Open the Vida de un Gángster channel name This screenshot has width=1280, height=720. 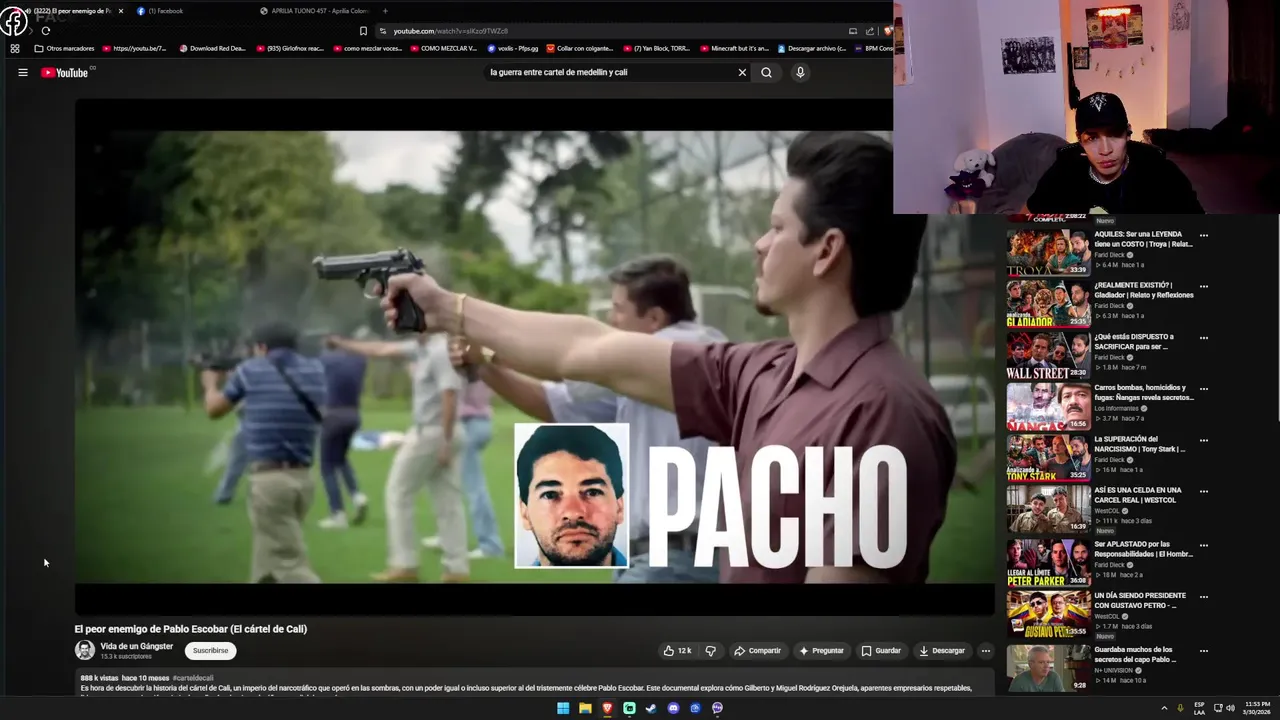(x=137, y=646)
